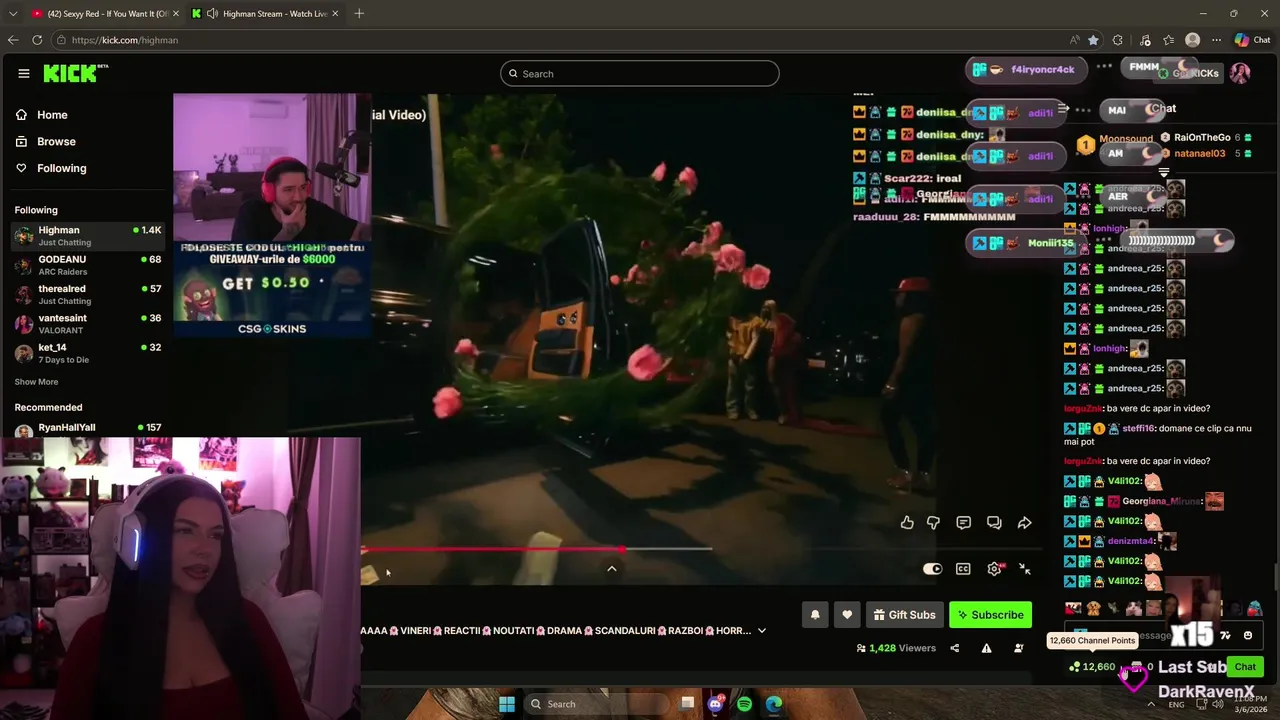Toggle stream notifications bell

pos(815,615)
